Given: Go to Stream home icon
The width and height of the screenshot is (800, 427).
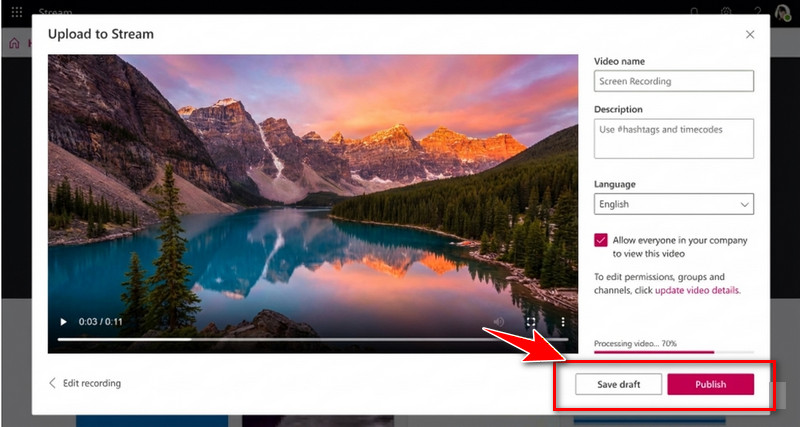Looking at the screenshot, I should pyautogui.click(x=14, y=43).
